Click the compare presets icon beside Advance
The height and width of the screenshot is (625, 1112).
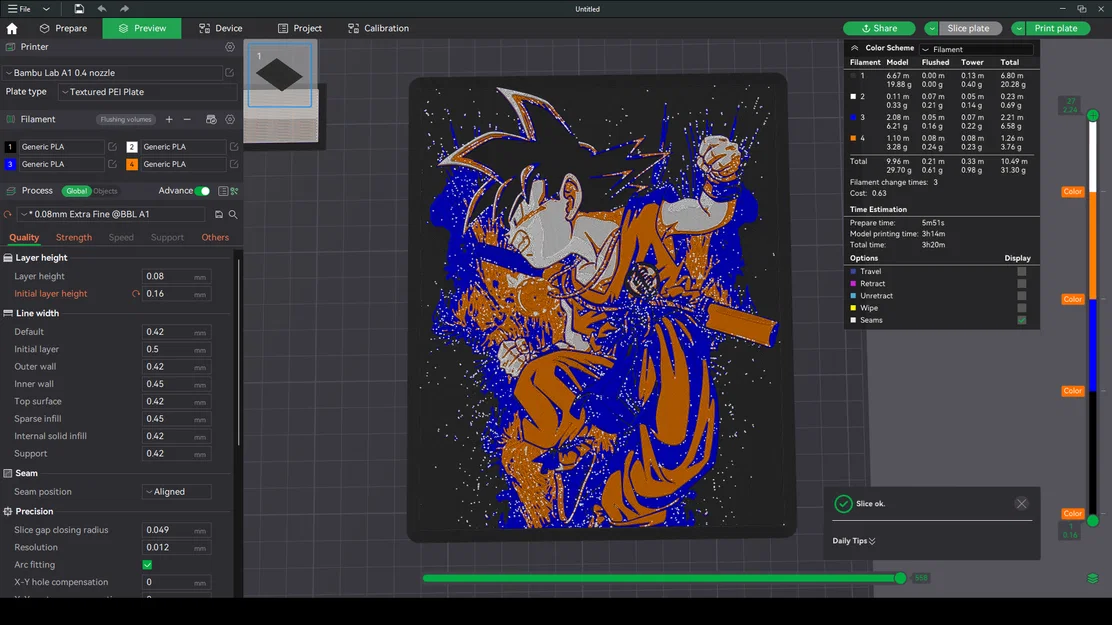click(234, 191)
